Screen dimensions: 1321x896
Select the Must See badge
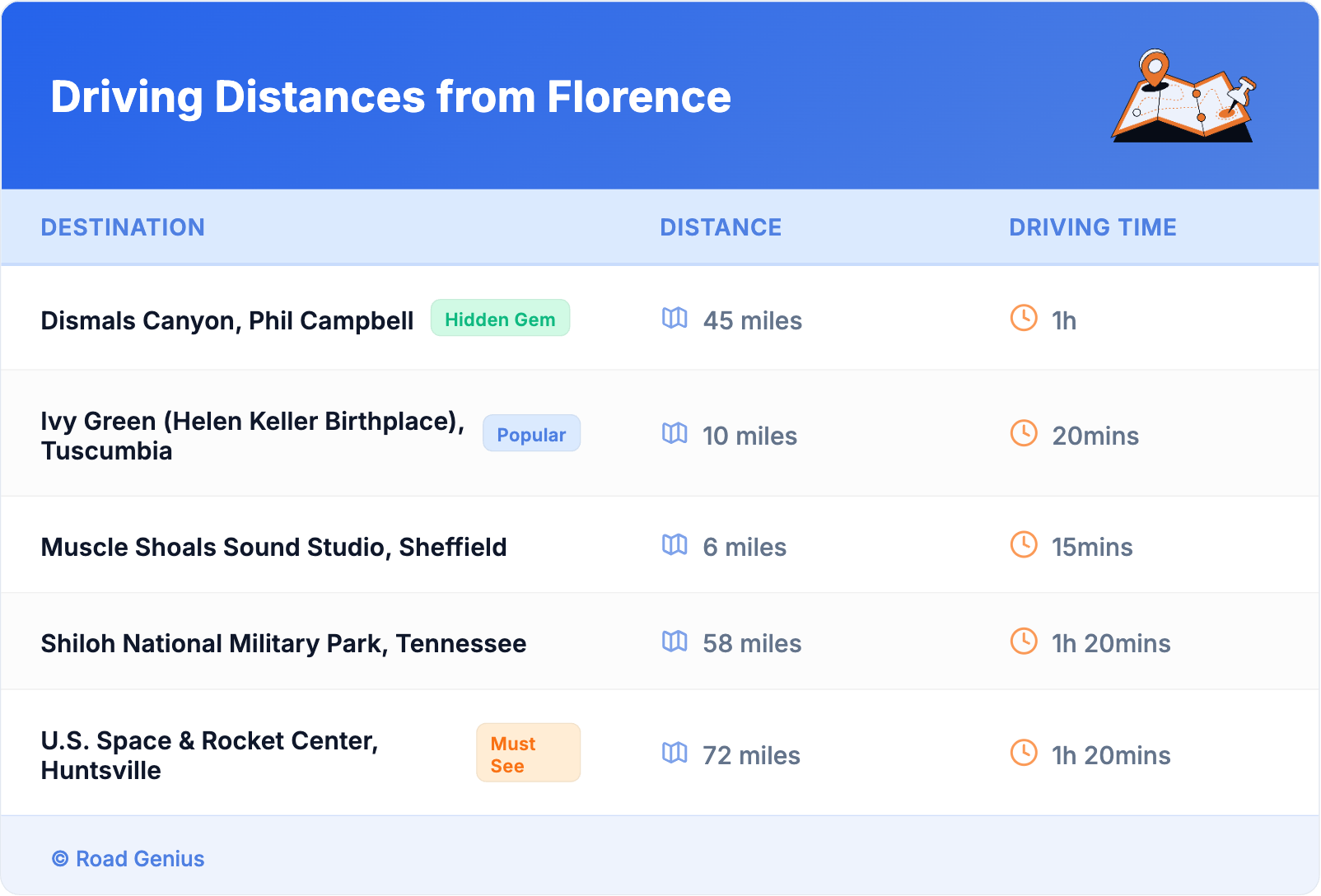pyautogui.click(x=528, y=754)
